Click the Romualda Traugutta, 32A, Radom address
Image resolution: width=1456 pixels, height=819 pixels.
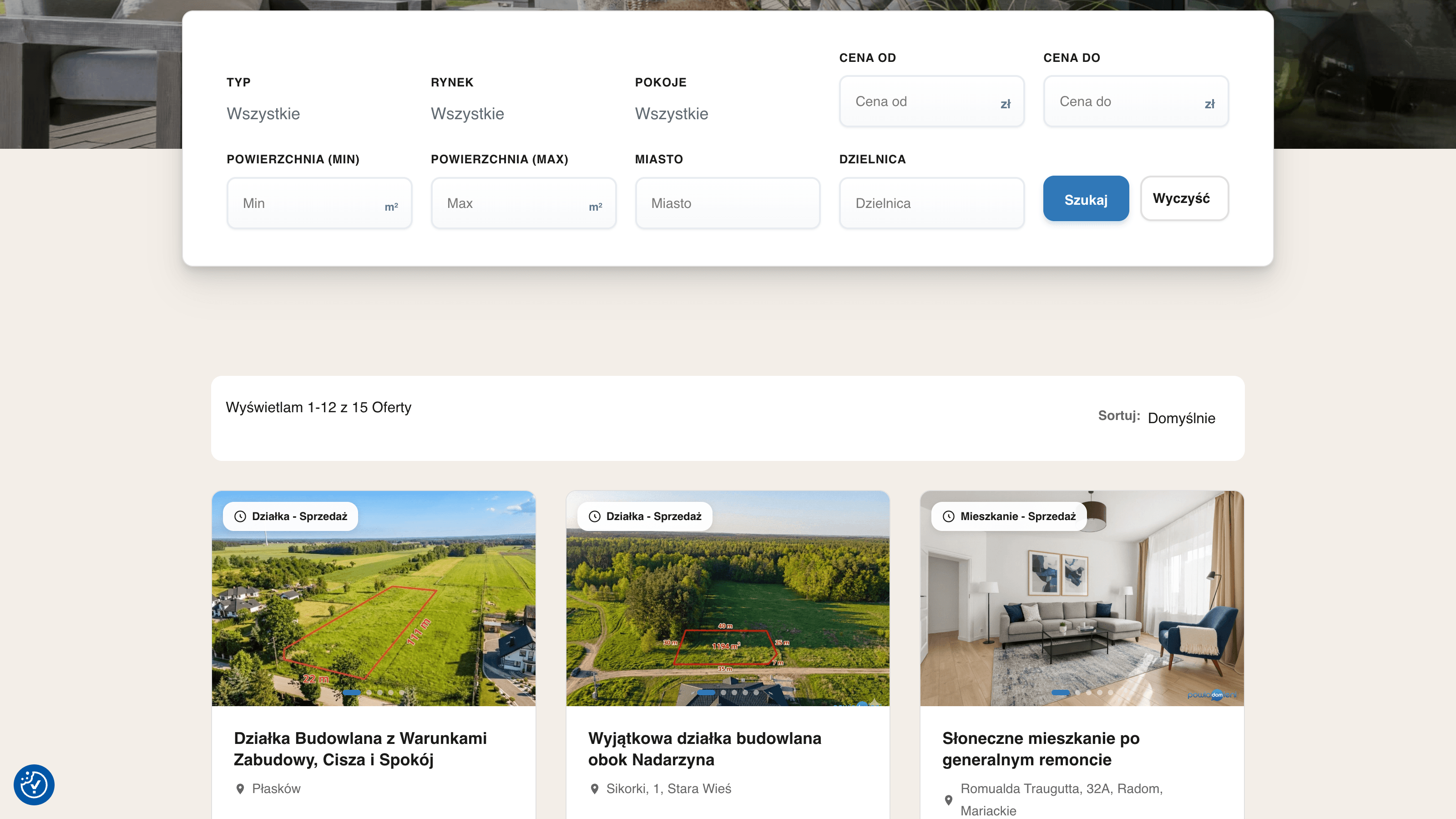(x=1062, y=800)
